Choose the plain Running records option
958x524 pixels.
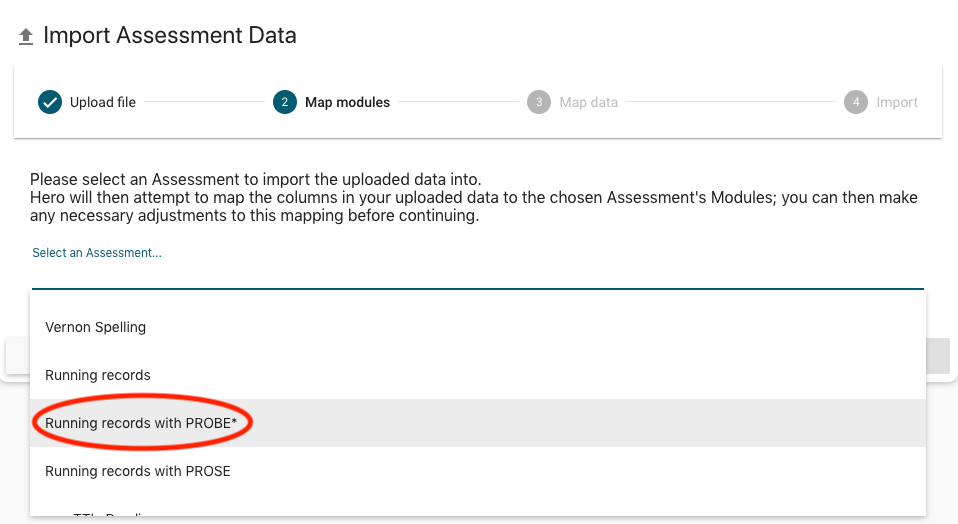click(x=98, y=375)
